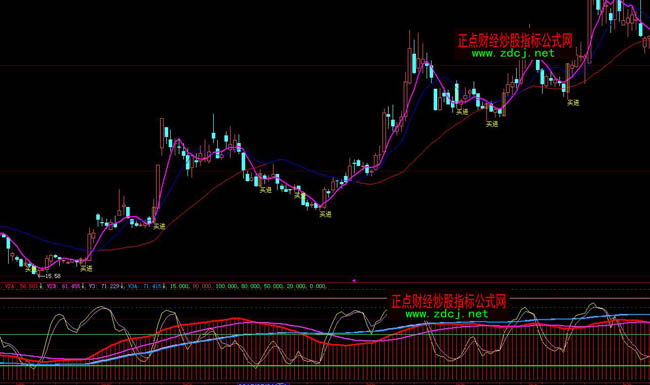The height and width of the screenshot is (385, 650).
Task: Click the green arrow after V3A value
Action: pos(164,286)
